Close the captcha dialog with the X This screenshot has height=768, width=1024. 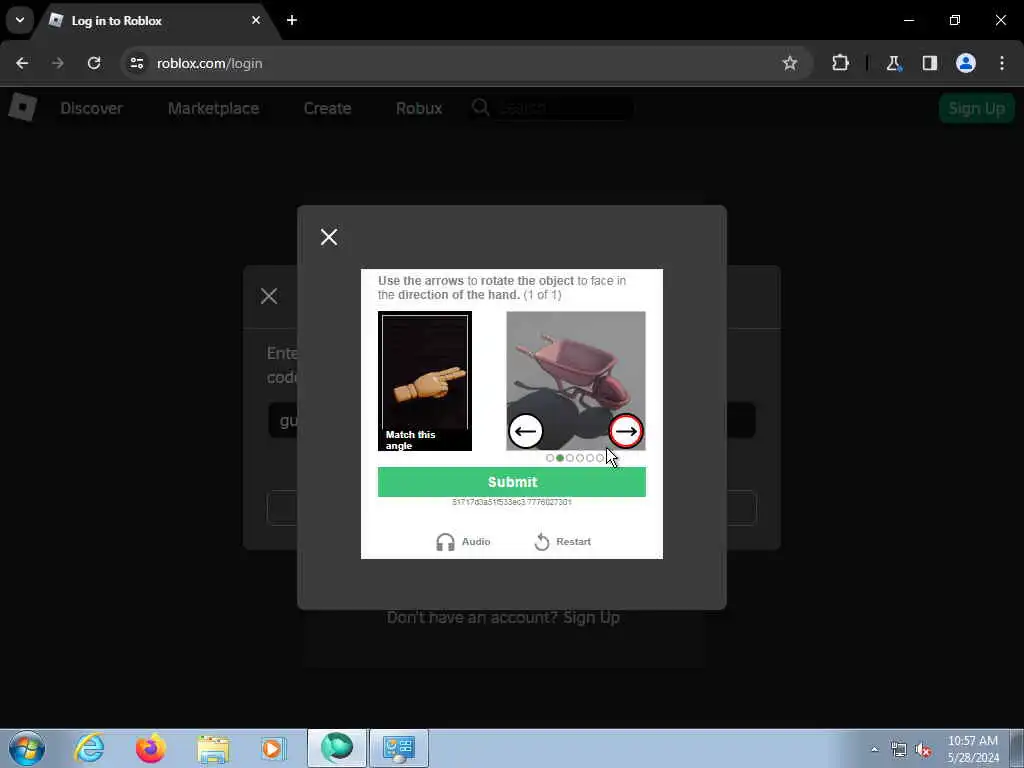pyautogui.click(x=328, y=237)
